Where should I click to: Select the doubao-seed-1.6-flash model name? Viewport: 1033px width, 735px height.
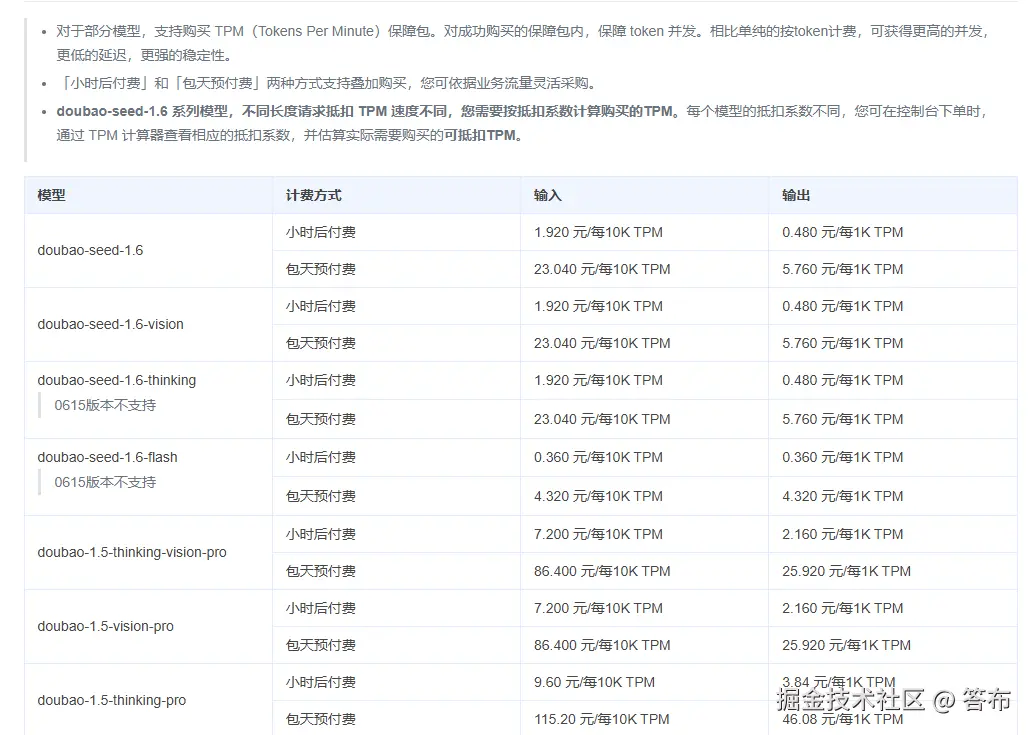tap(107, 458)
